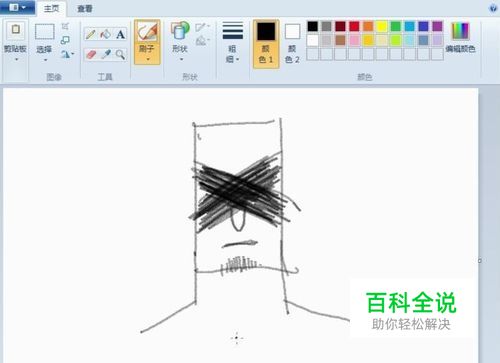Open the Edit colors rainbow icon
Viewport: 500px width, 363px height.
[460, 31]
